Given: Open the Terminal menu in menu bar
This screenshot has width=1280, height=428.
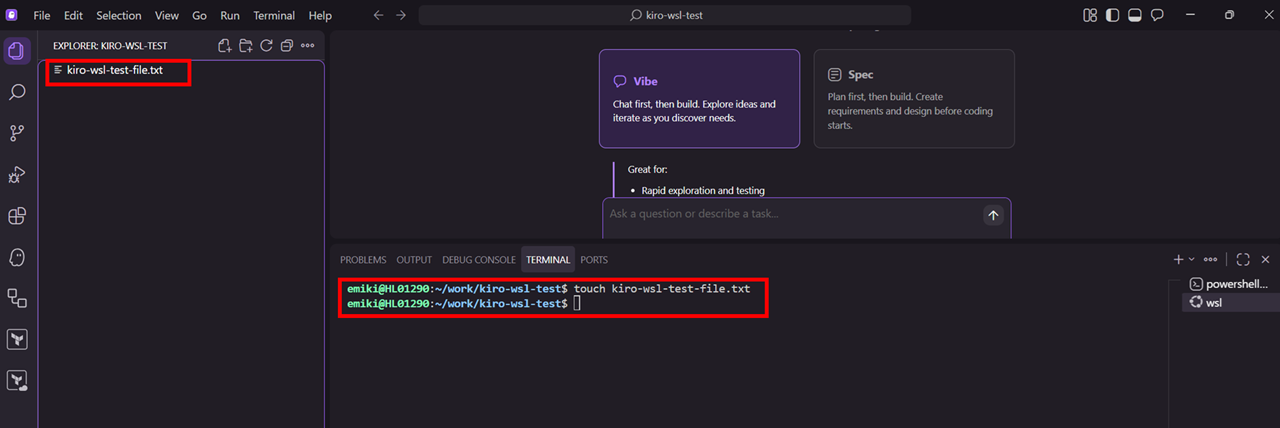Looking at the screenshot, I should click(274, 16).
